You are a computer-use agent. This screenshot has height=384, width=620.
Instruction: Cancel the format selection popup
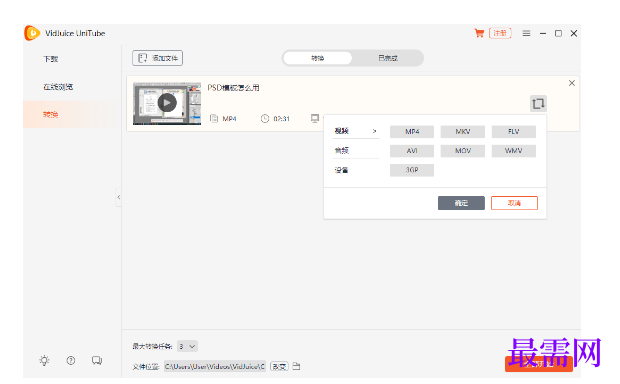pyautogui.click(x=514, y=203)
